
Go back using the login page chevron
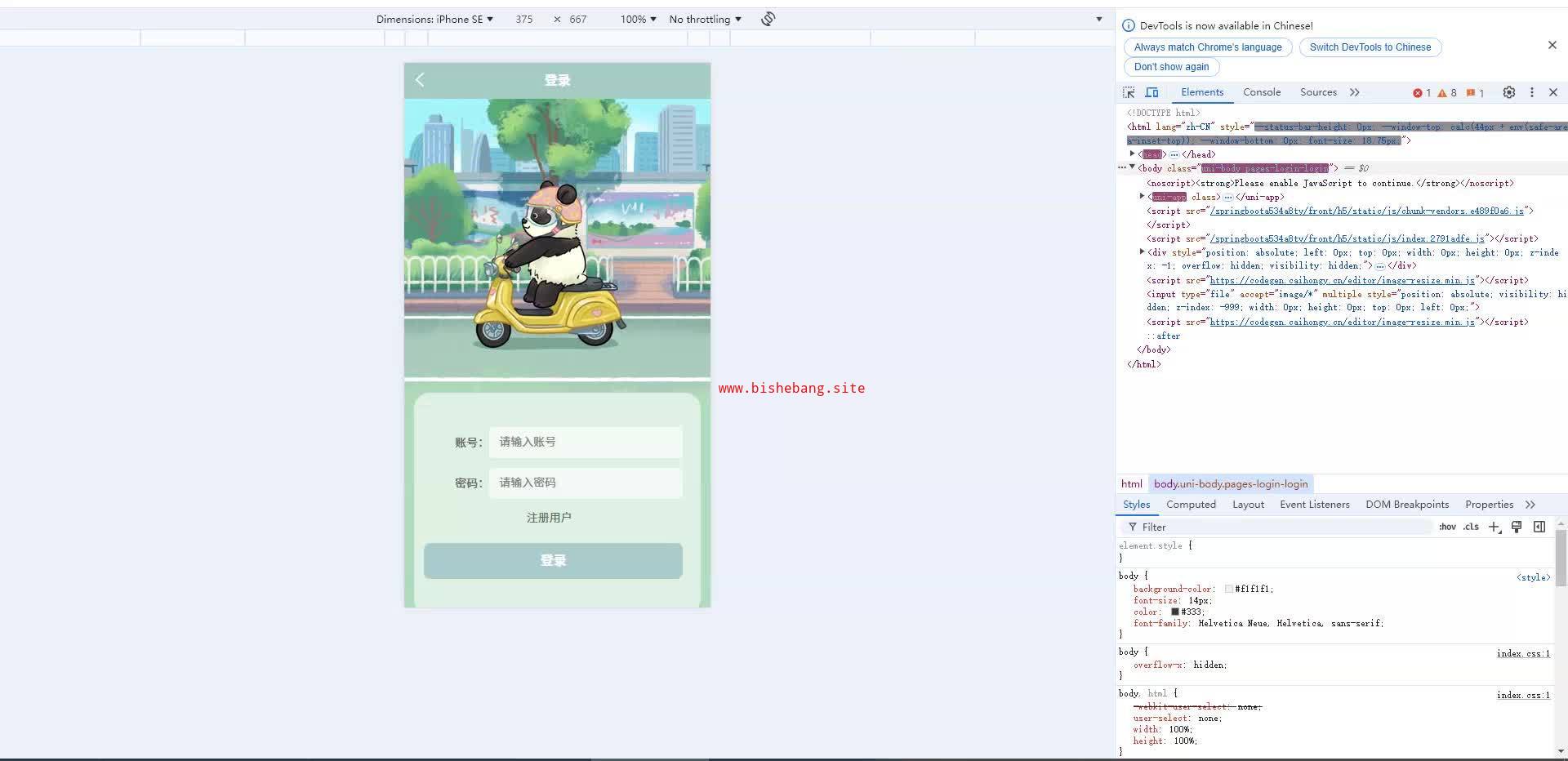click(x=420, y=79)
